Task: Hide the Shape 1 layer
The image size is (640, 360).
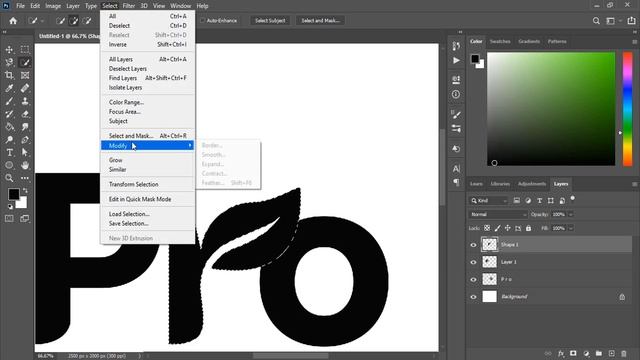Action: 473,245
